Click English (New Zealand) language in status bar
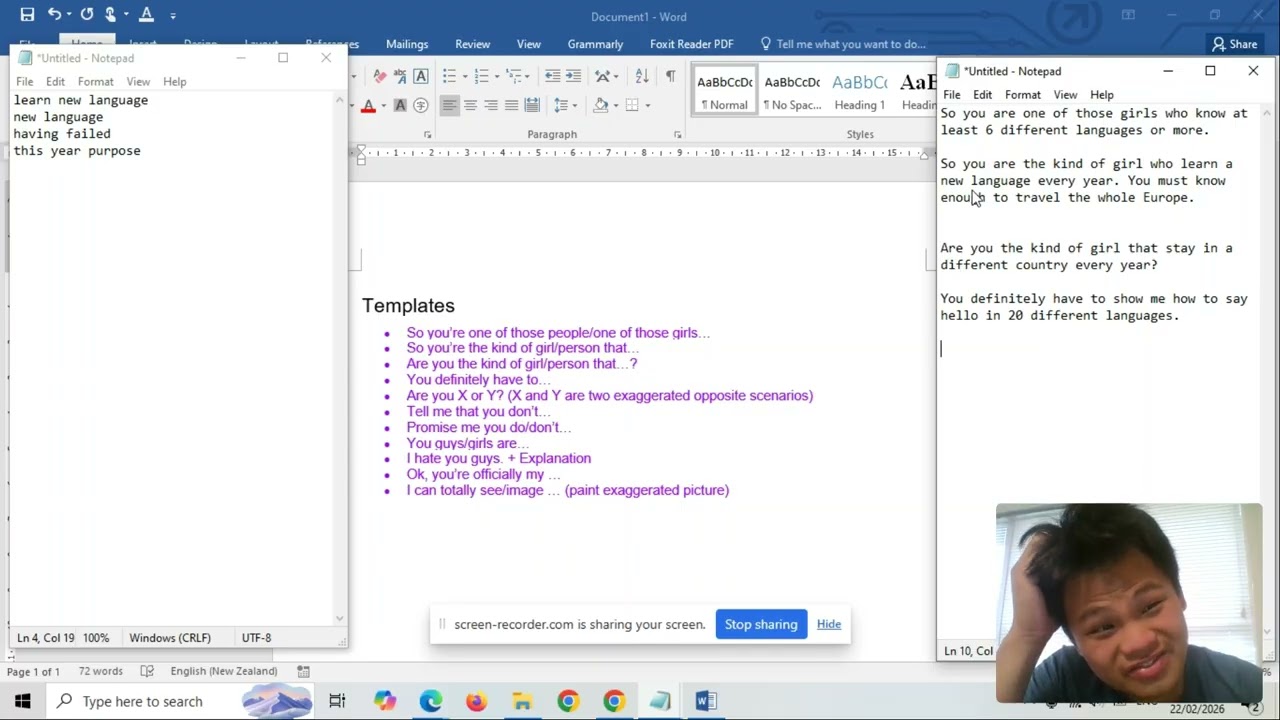The height and width of the screenshot is (720, 1280). [223, 671]
